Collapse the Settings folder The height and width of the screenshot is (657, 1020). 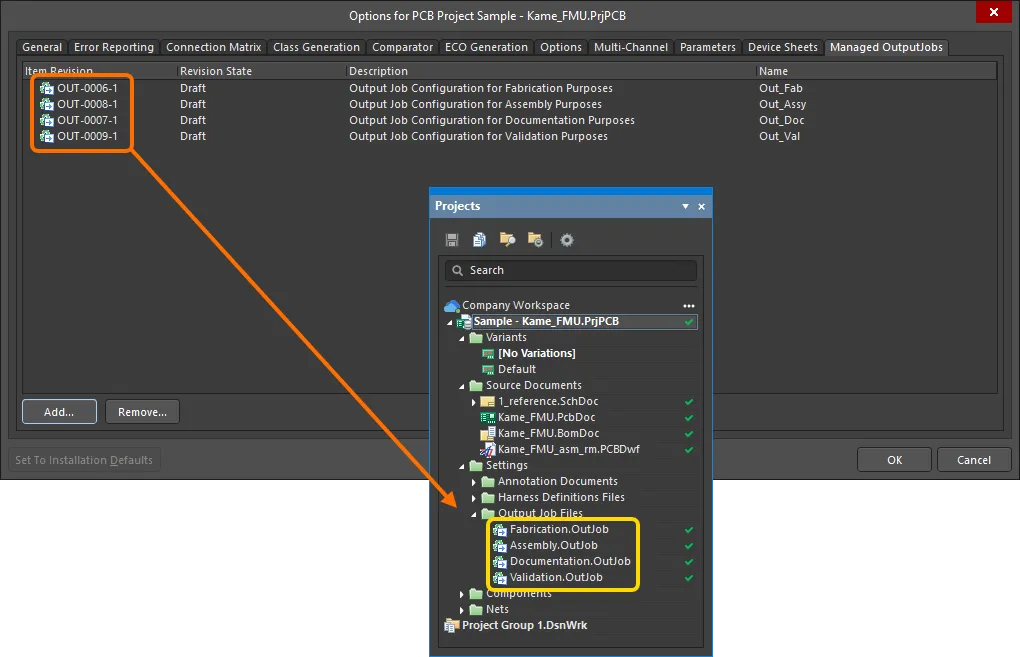(x=462, y=466)
